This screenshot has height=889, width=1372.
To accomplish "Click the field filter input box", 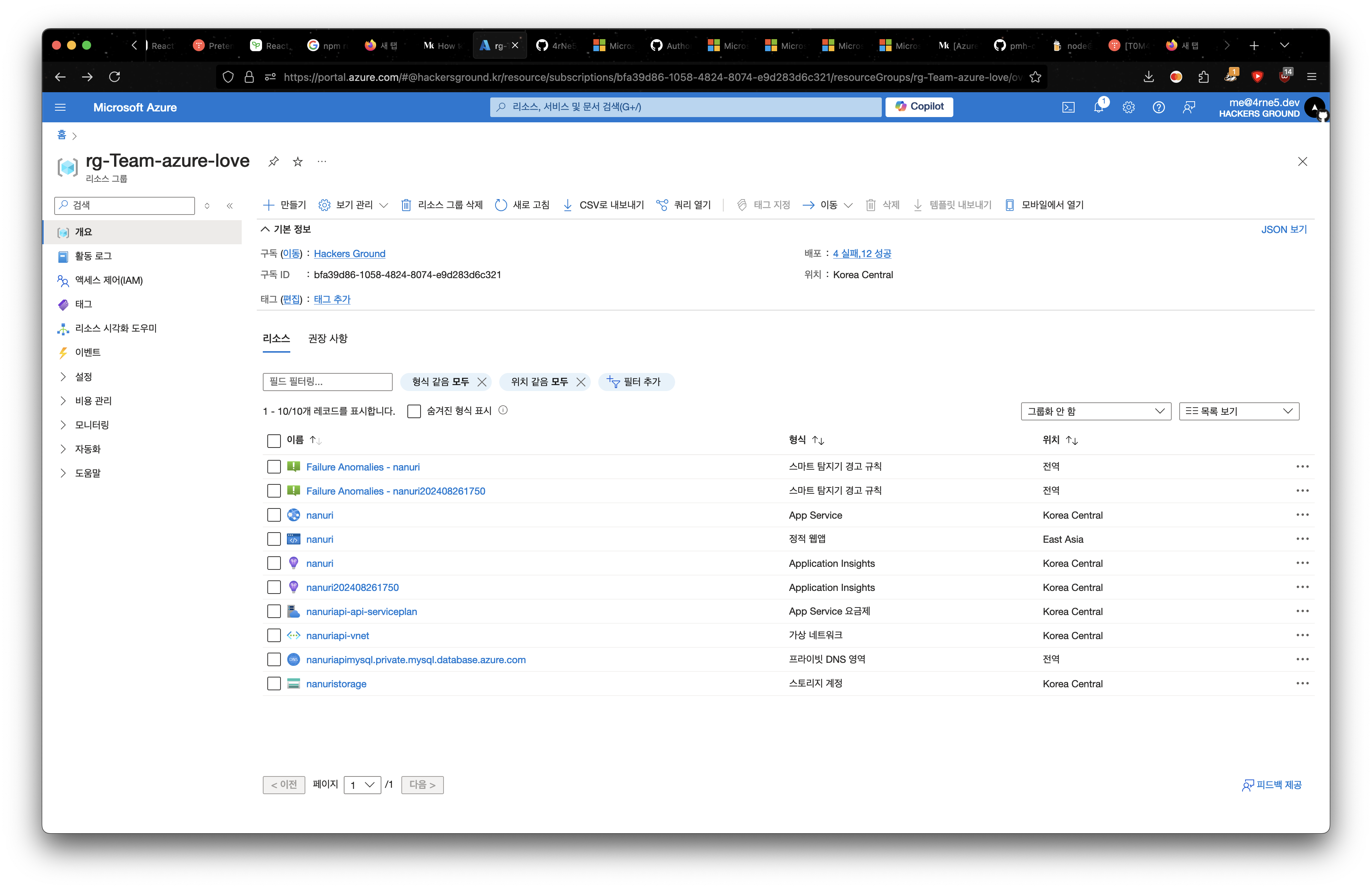I will [327, 381].
